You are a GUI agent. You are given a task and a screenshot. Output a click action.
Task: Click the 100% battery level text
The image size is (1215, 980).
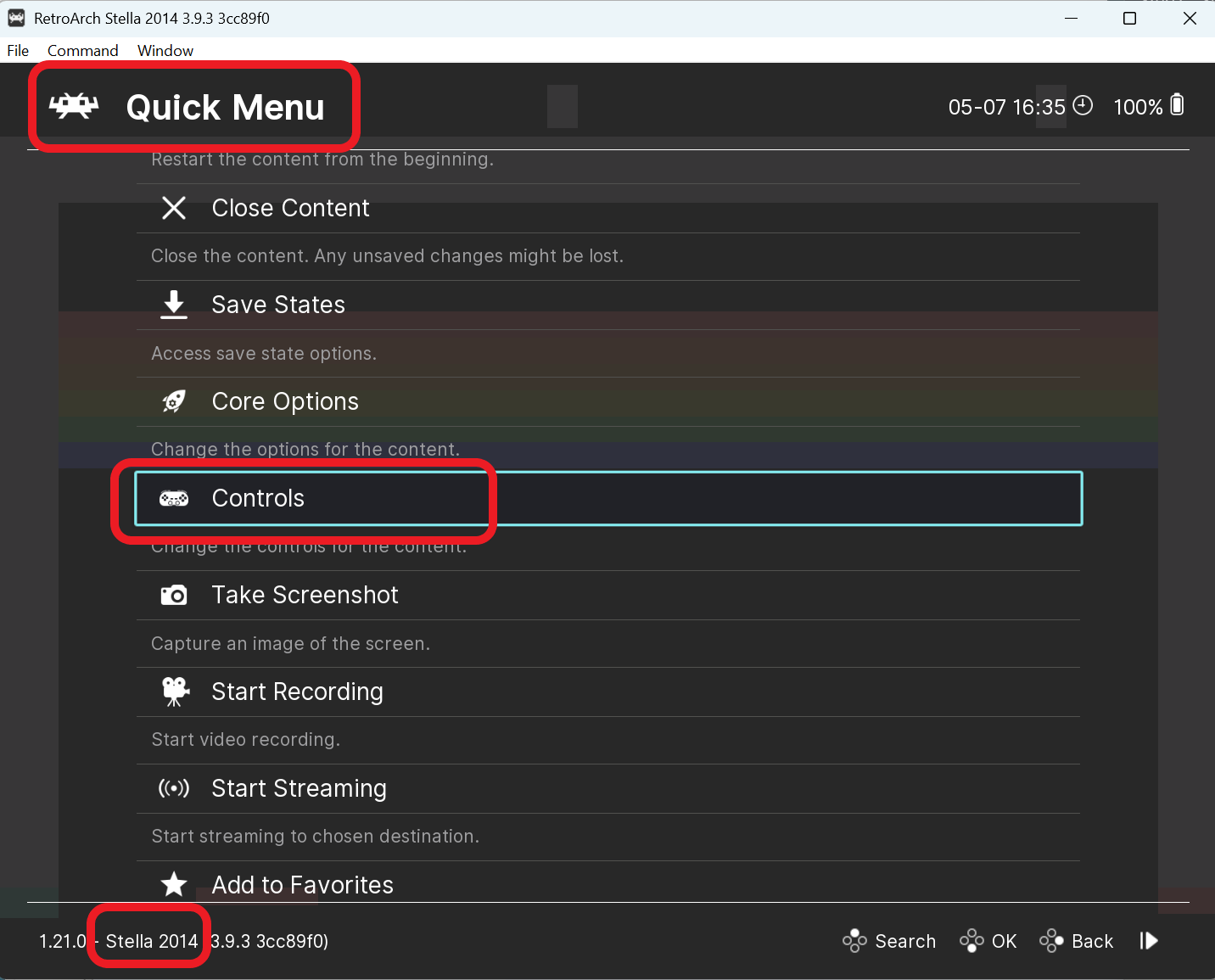[x=1138, y=107]
